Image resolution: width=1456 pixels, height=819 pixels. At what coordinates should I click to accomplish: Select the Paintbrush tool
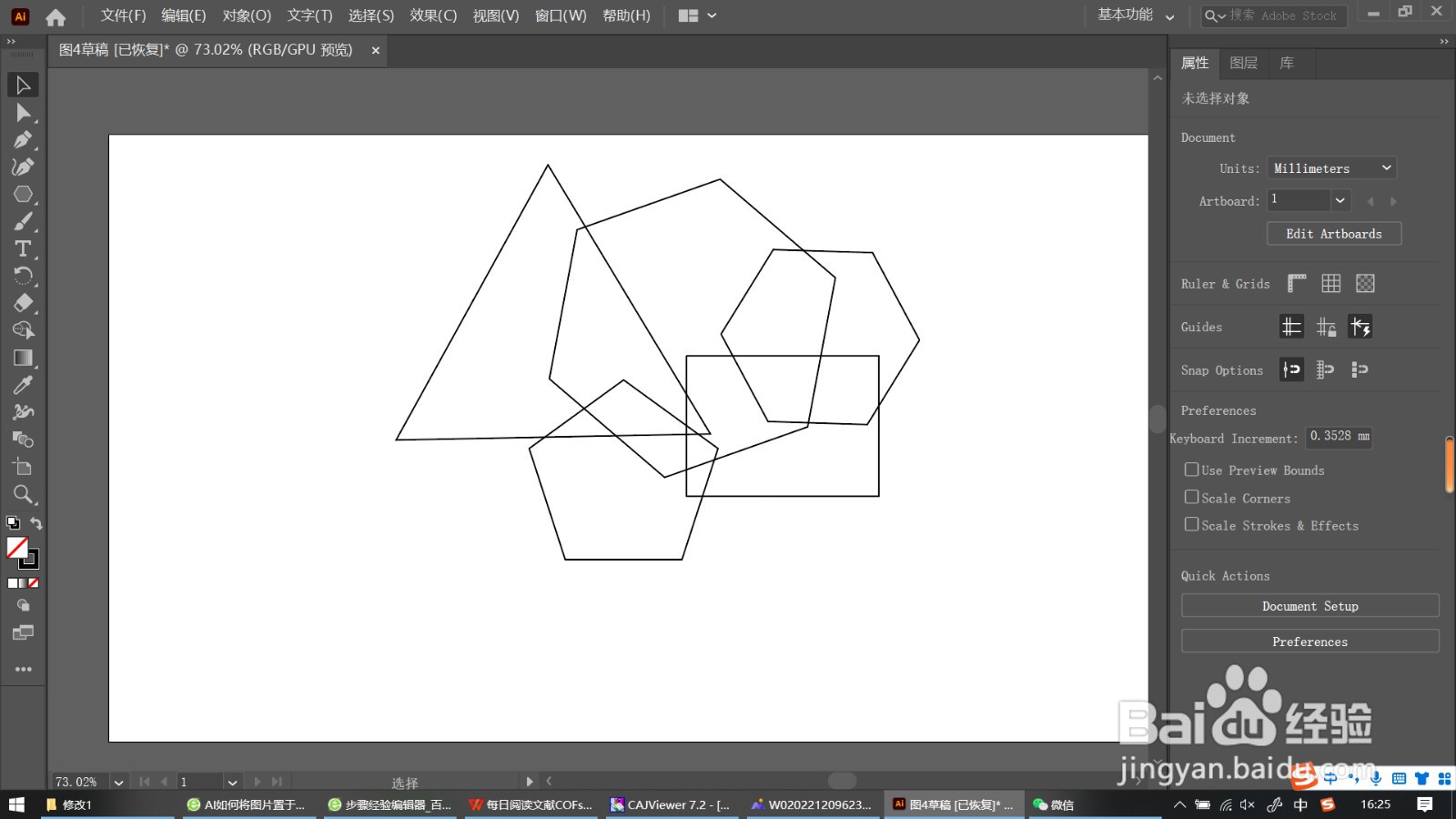[23, 222]
